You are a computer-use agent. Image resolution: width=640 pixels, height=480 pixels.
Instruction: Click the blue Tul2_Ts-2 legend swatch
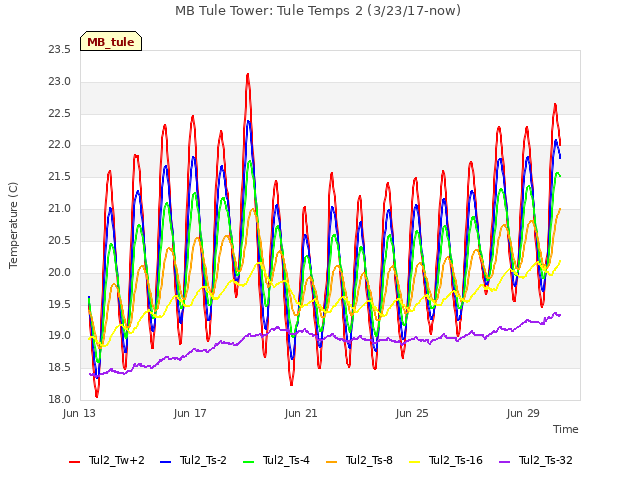165,462
